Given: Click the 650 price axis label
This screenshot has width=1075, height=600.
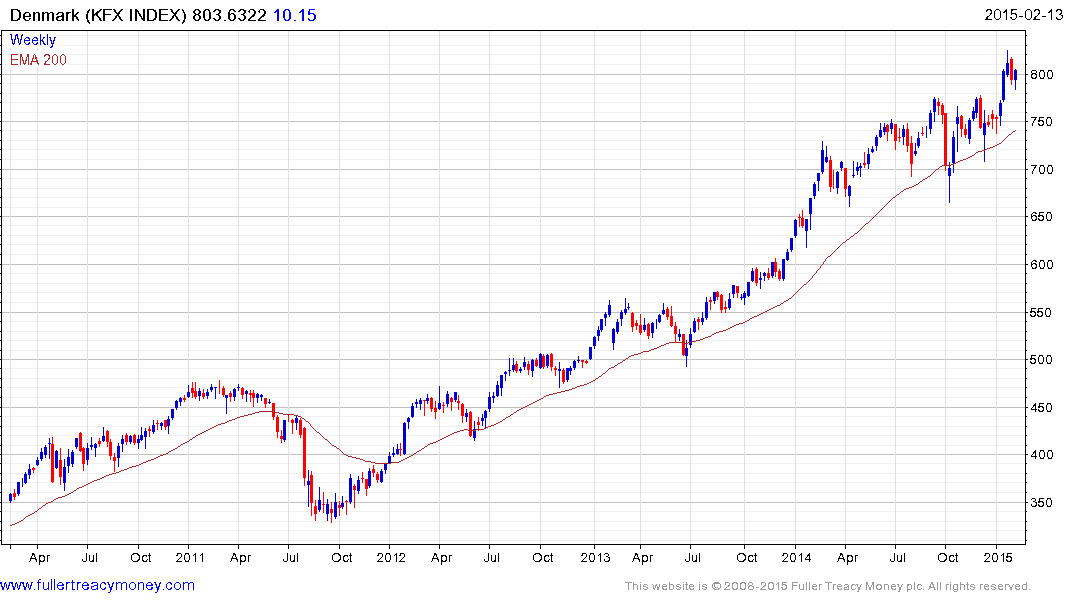Looking at the screenshot, I should [x=1042, y=217].
